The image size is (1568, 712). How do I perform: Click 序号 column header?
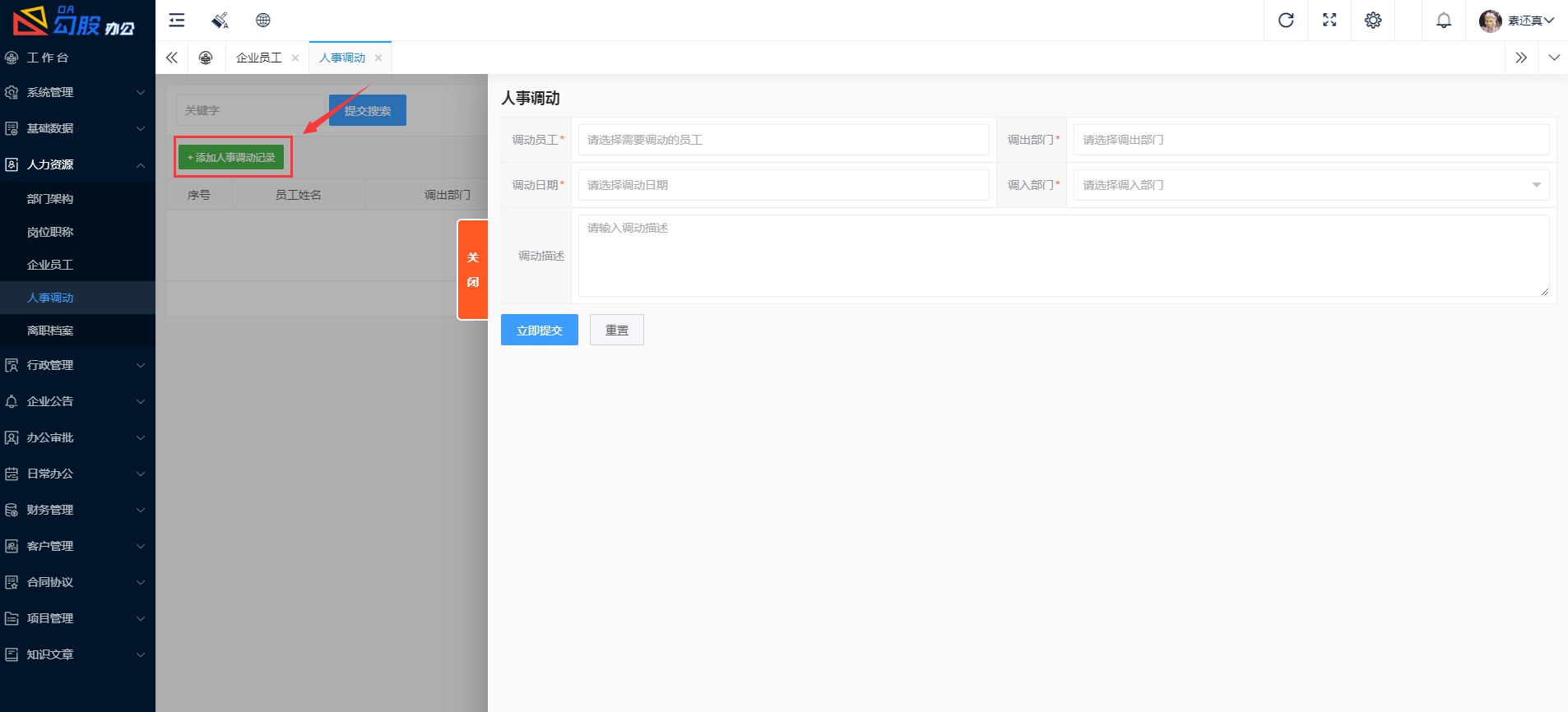pos(199,195)
